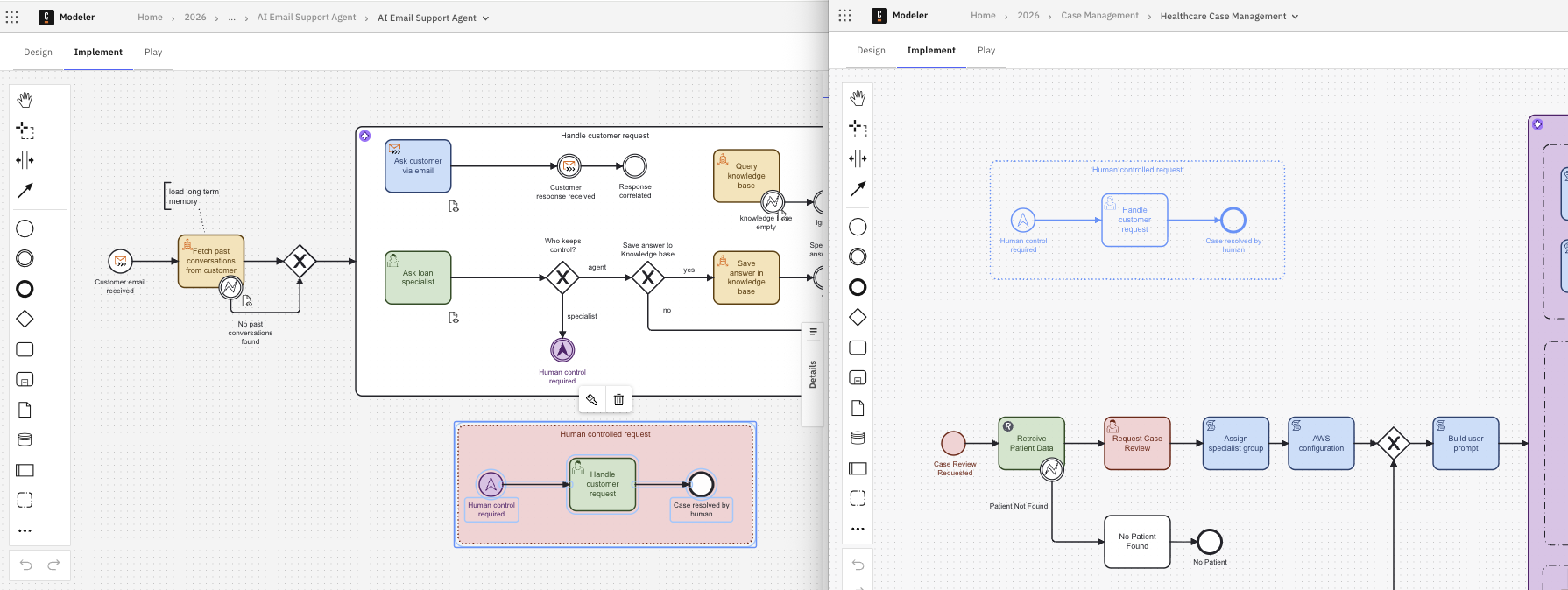Select the space tool in right window toolbar
The height and width of the screenshot is (590, 1568).
click(858, 158)
